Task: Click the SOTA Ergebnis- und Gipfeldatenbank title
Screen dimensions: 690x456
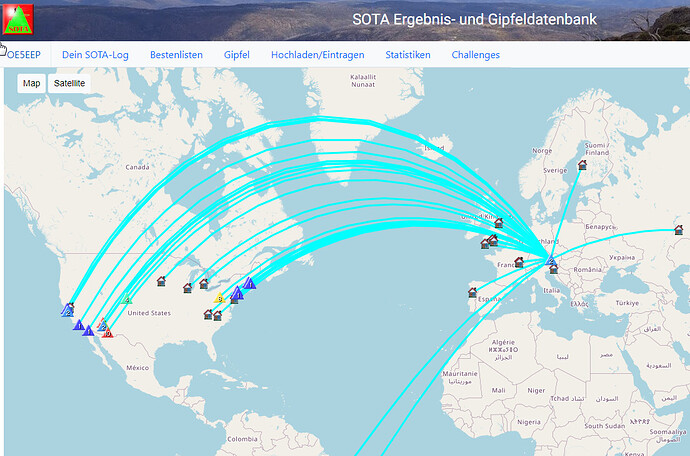Action: pos(474,19)
